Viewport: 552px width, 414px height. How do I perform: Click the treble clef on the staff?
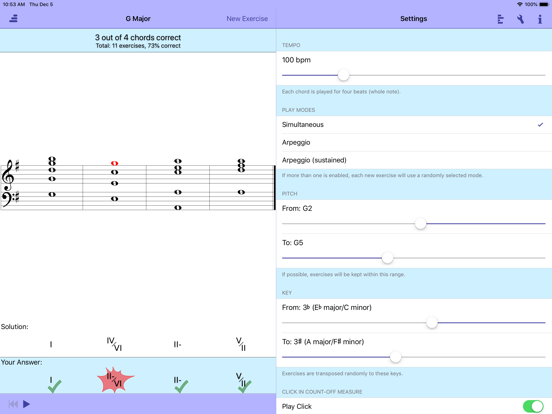tap(8, 176)
